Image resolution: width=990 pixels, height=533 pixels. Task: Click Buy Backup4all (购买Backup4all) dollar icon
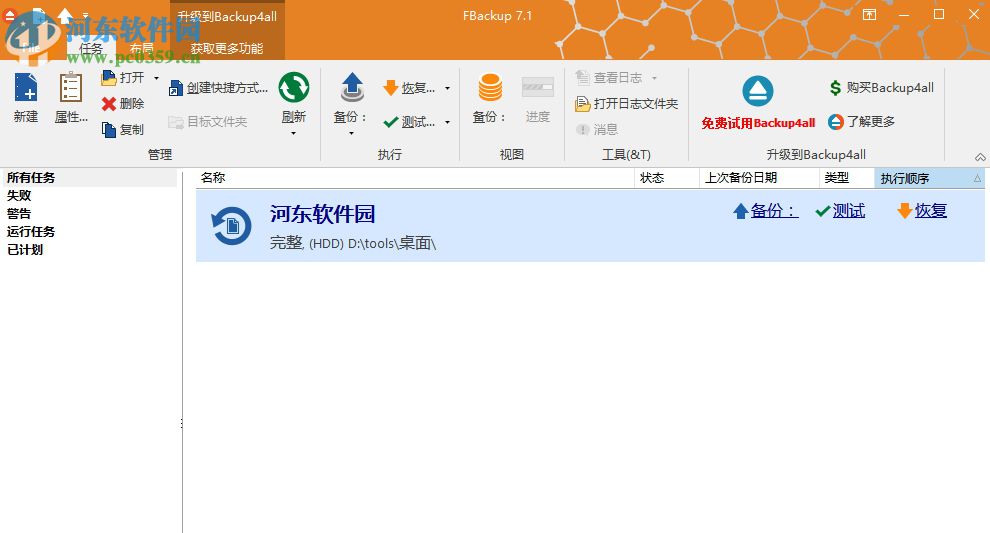point(835,88)
